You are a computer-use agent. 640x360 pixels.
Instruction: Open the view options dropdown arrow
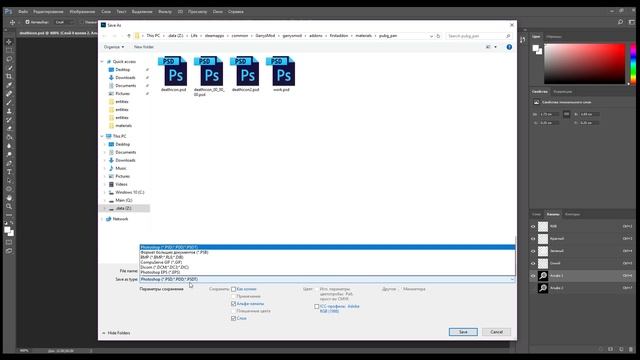tap(496, 47)
